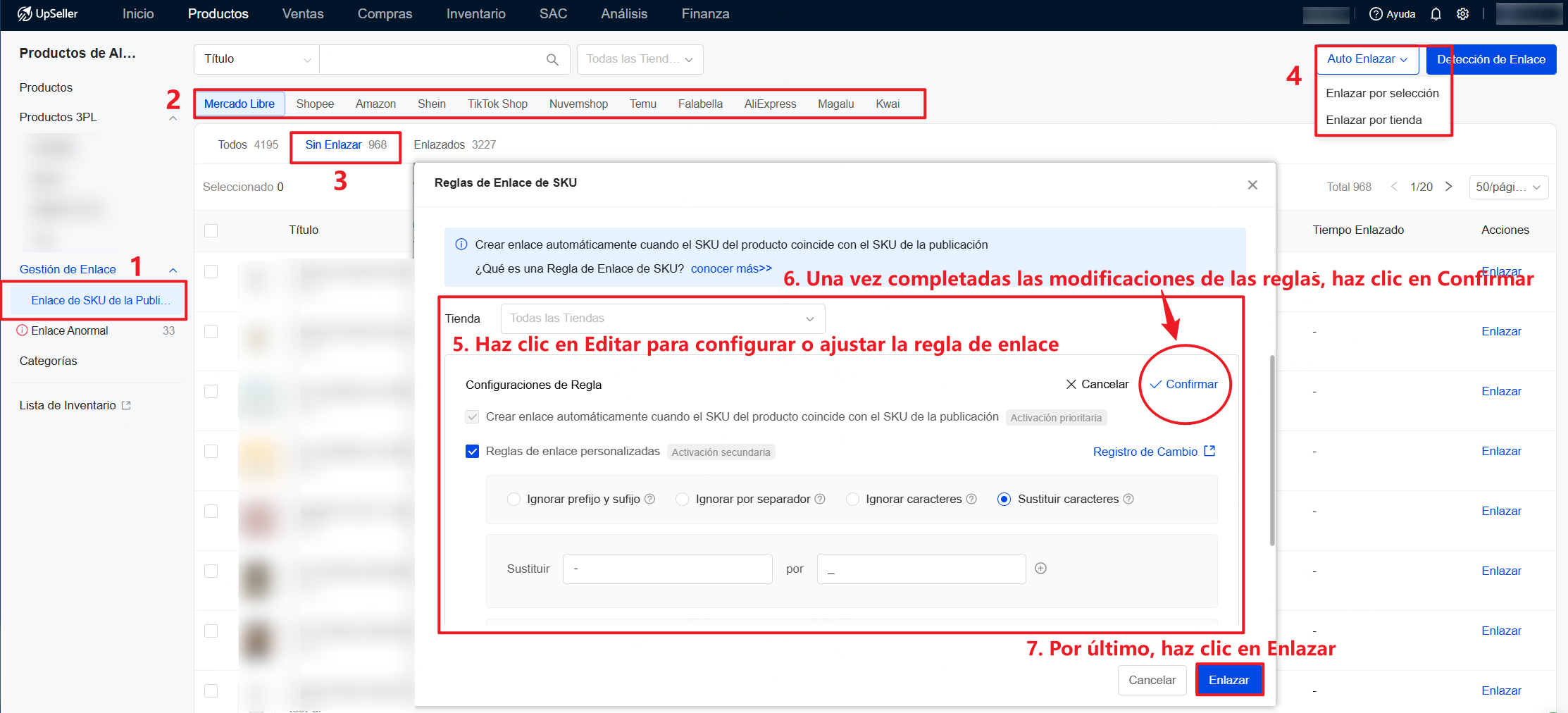Click the Lista de Inventario link
This screenshot has height=713, width=1568.
click(x=68, y=405)
